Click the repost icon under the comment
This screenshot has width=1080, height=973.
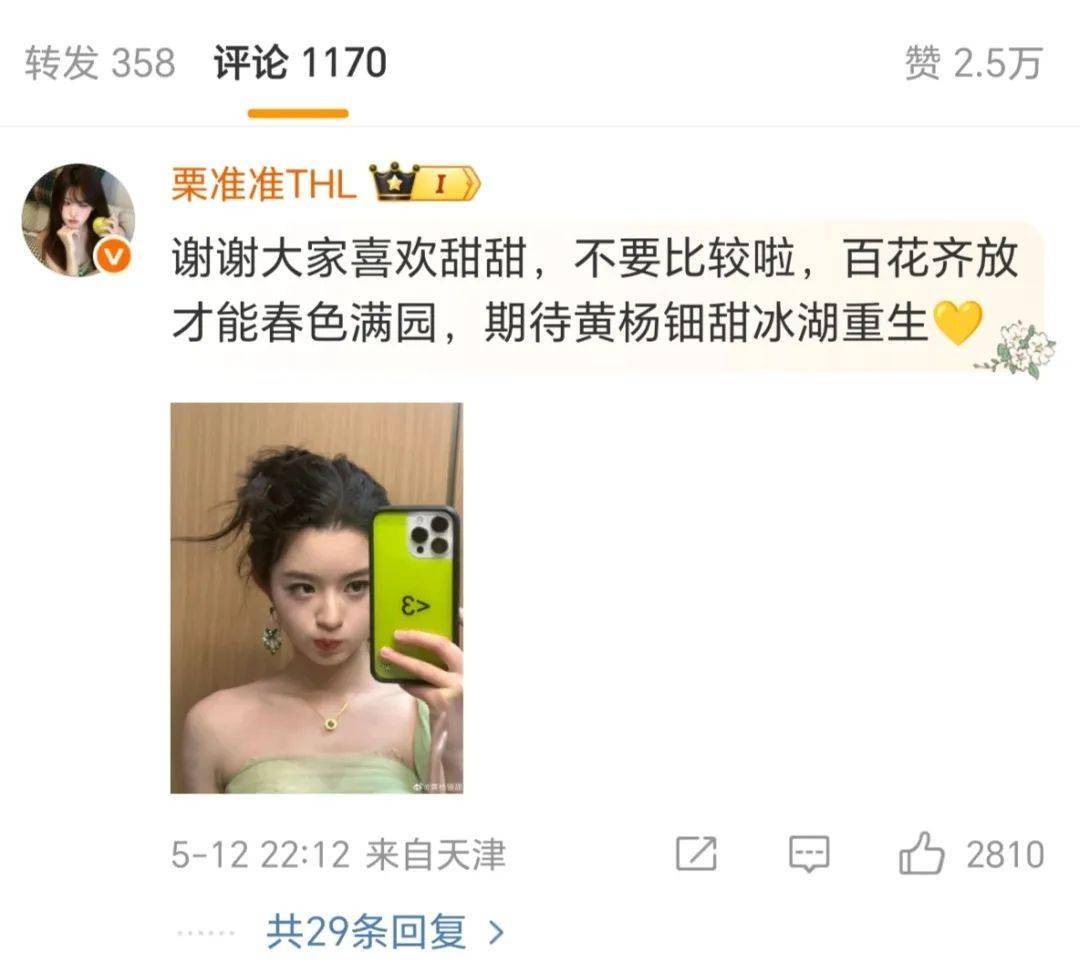(696, 854)
